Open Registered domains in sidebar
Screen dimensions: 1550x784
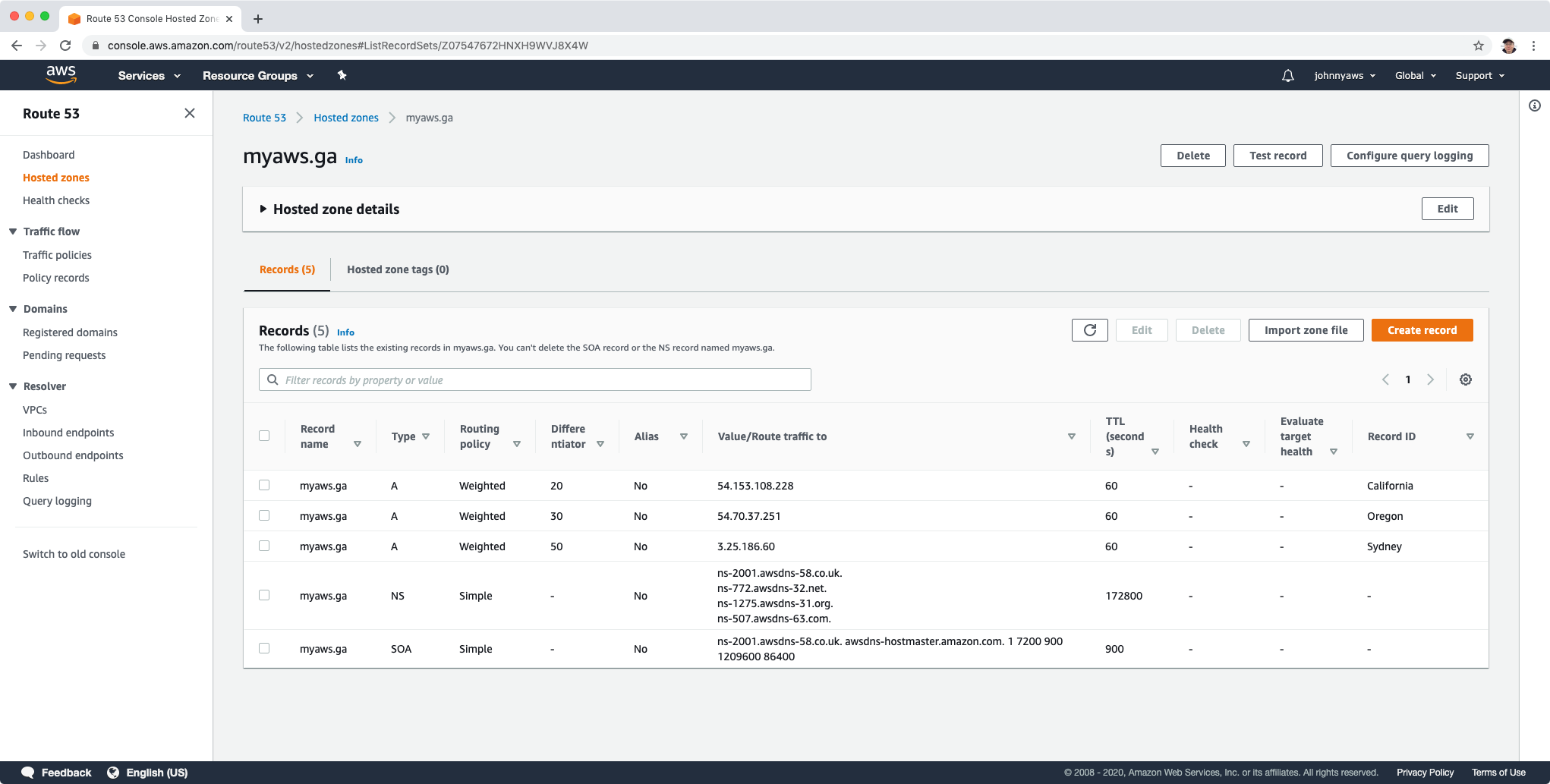pyautogui.click(x=70, y=332)
